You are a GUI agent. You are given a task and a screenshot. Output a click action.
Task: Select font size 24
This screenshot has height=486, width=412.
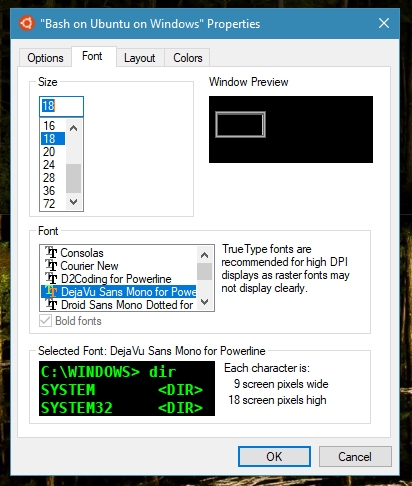tap(53, 165)
